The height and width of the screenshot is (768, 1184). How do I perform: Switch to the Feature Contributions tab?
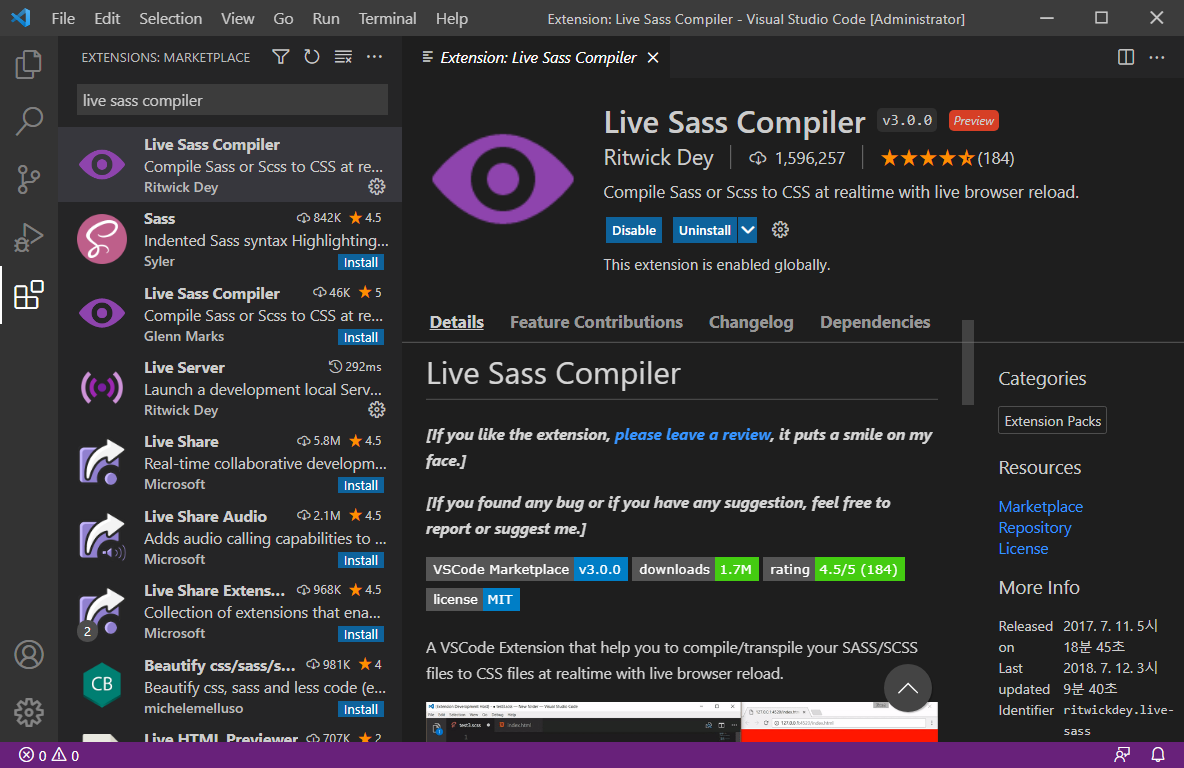[x=597, y=322]
